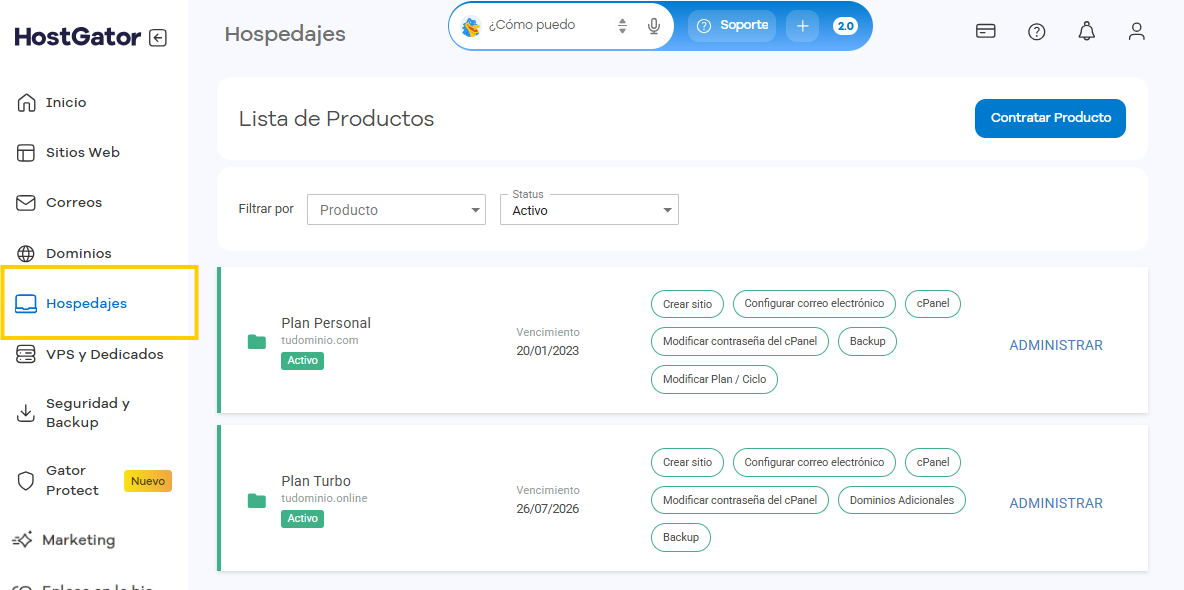Click Modificar contraseña del cPanel for Plan Personal

pyautogui.click(x=740, y=341)
